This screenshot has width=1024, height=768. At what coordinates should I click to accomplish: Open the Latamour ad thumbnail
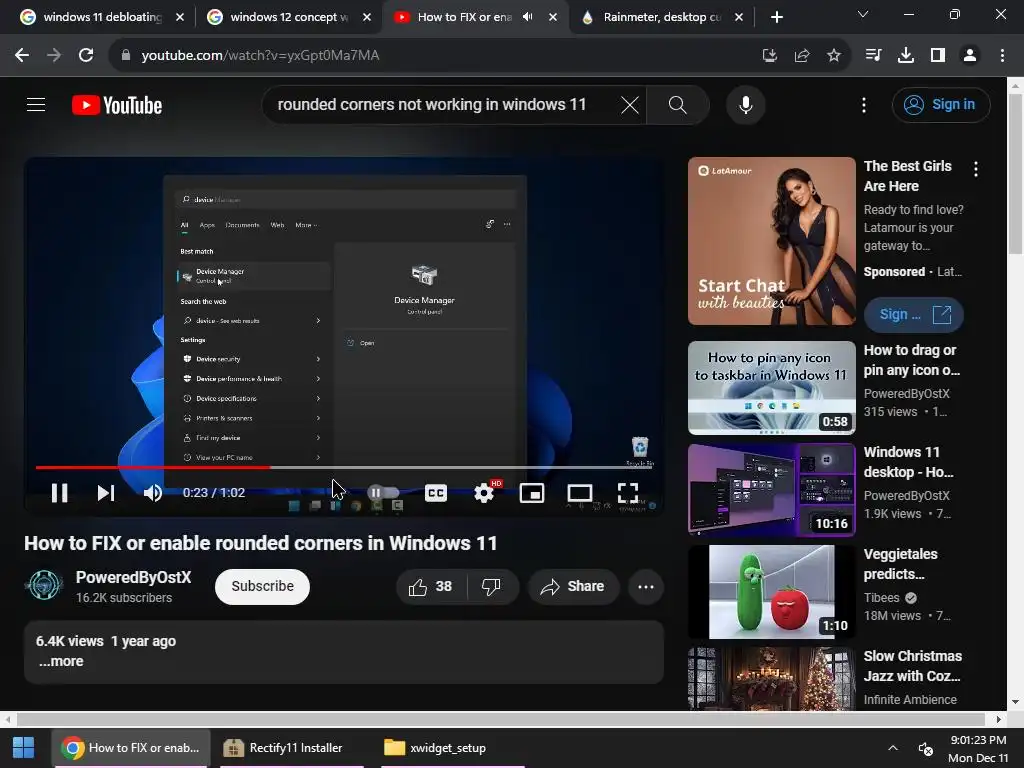pos(772,241)
